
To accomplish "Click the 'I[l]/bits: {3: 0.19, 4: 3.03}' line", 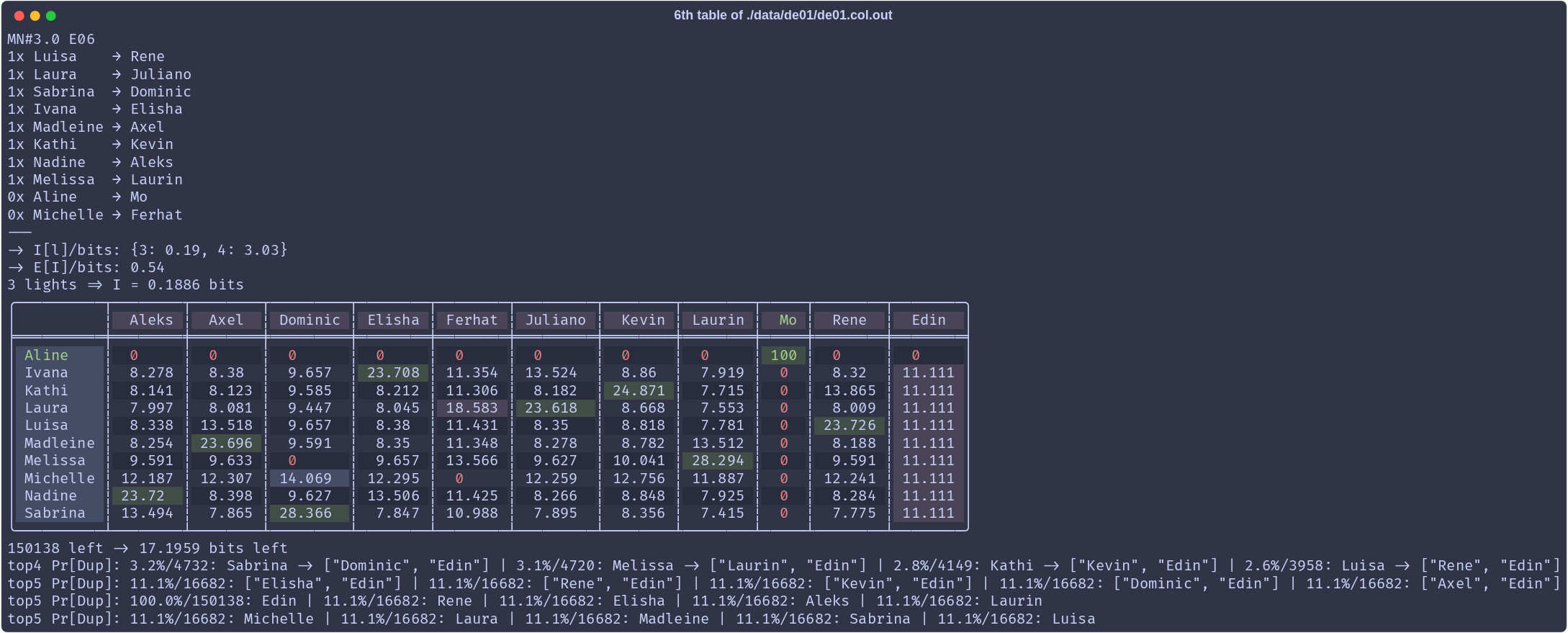I will (148, 250).
